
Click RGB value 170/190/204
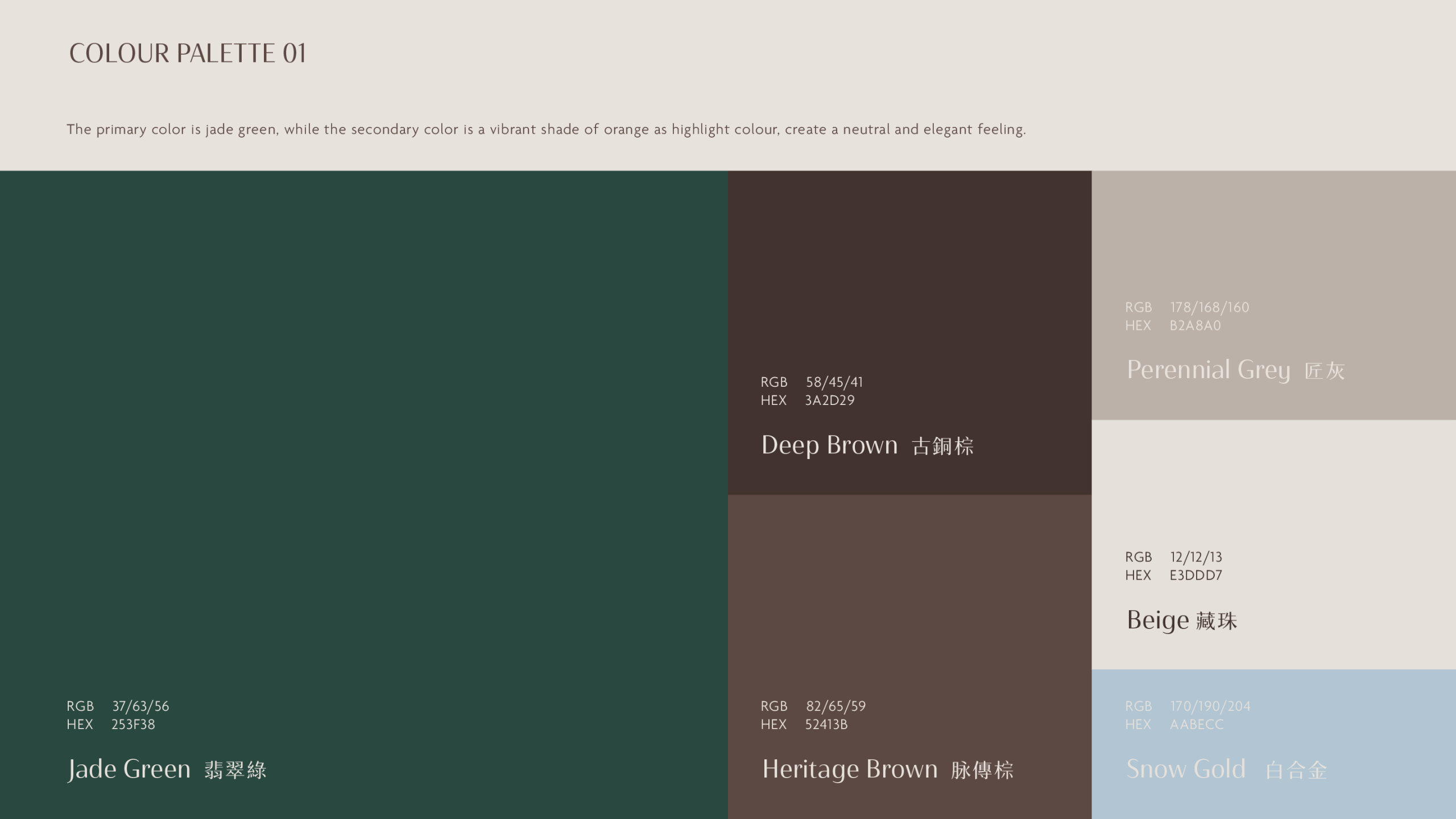tap(1210, 706)
